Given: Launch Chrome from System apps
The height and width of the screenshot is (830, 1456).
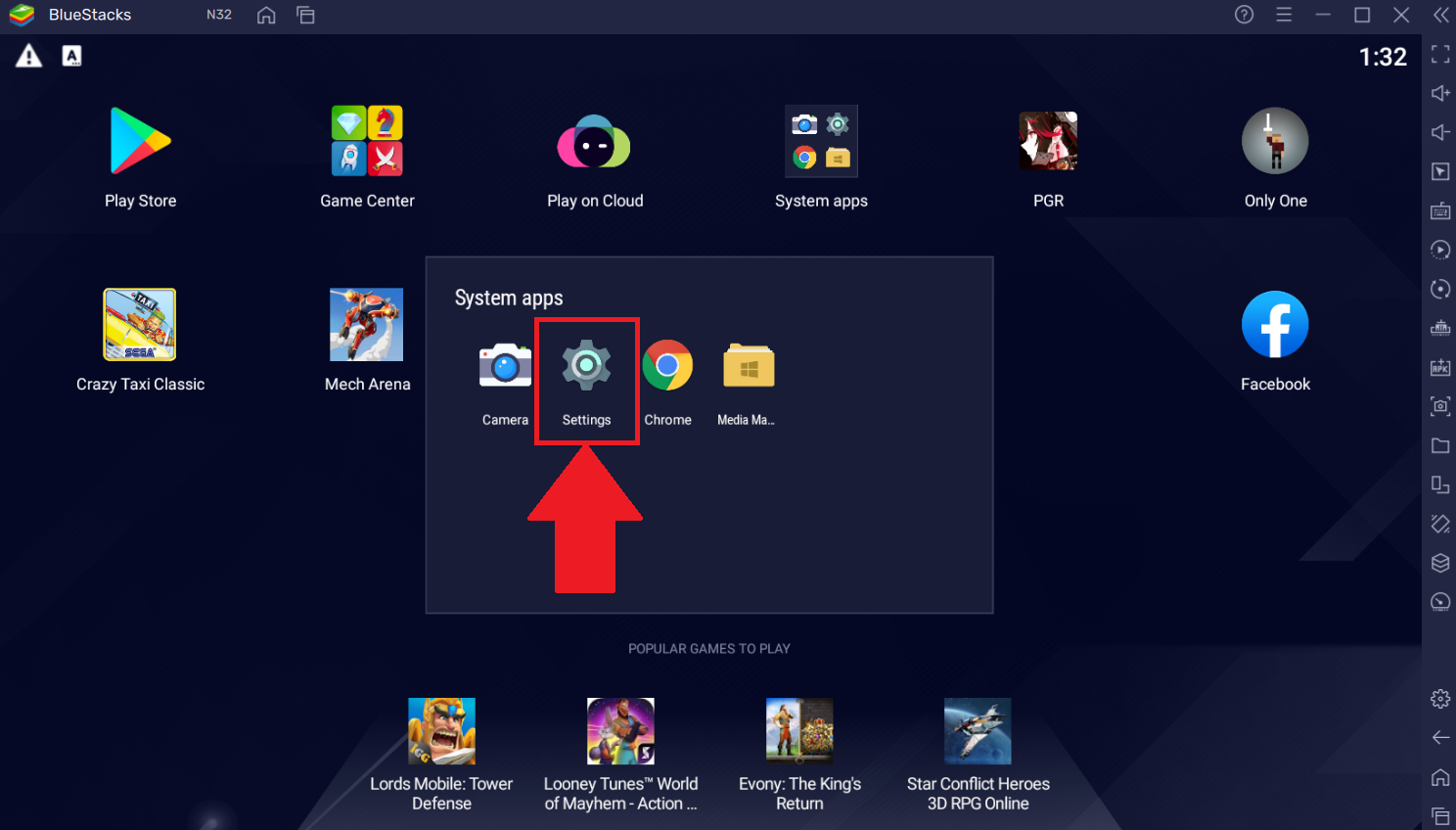Looking at the screenshot, I should click(667, 365).
